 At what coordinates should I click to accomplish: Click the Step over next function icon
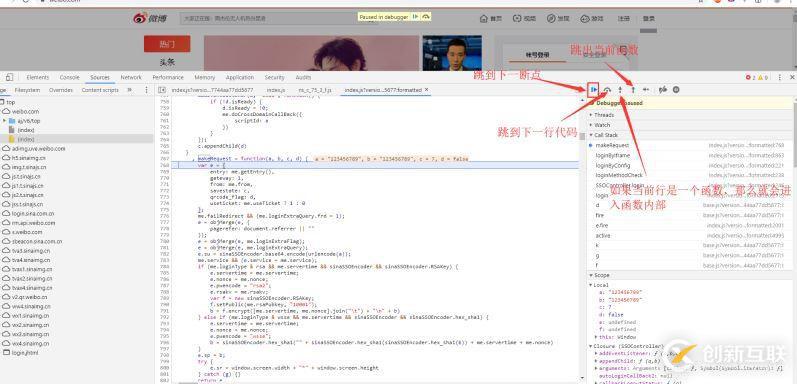point(607,90)
